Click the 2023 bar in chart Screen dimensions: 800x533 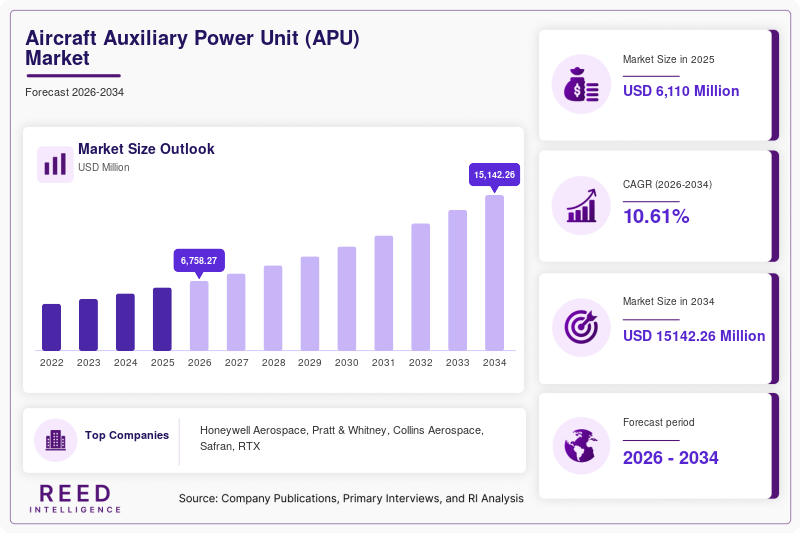[x=88, y=325]
